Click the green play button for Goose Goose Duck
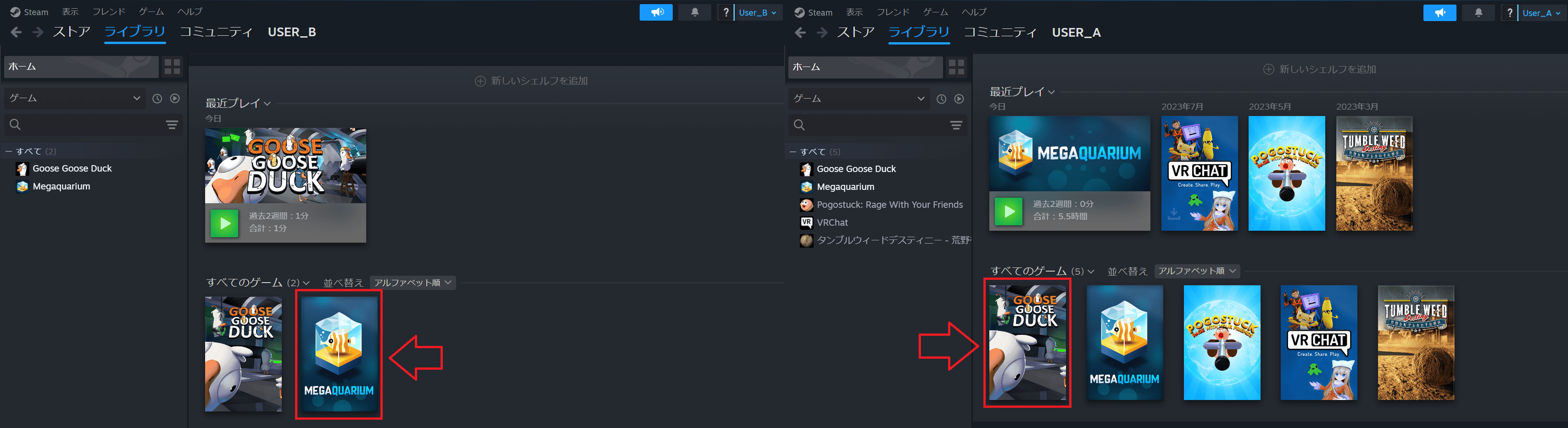The width and height of the screenshot is (1568, 428). (224, 223)
